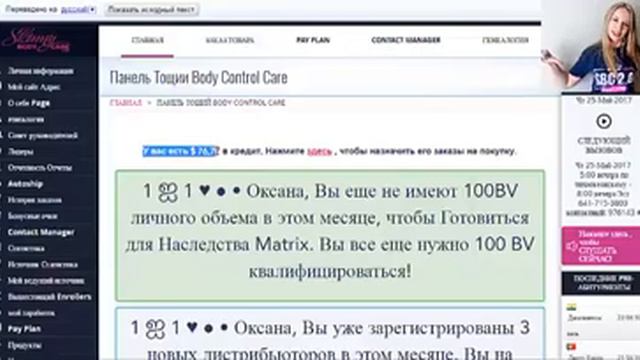
Task: Open Autoship in the left sidebar
Action: 25,184
